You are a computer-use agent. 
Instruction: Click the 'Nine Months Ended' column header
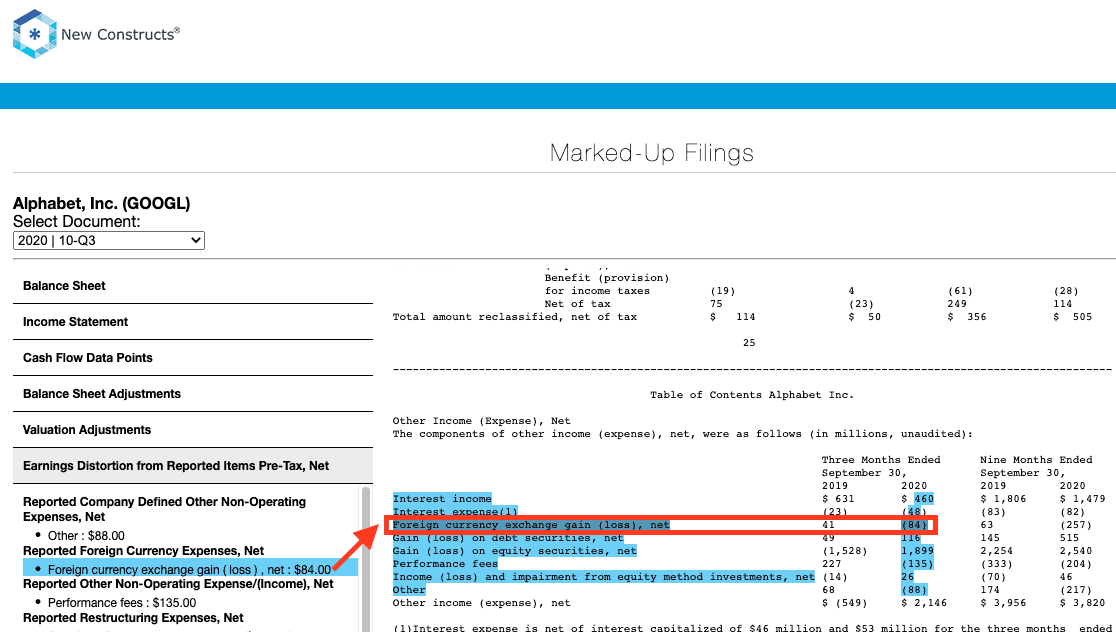[1036, 460]
